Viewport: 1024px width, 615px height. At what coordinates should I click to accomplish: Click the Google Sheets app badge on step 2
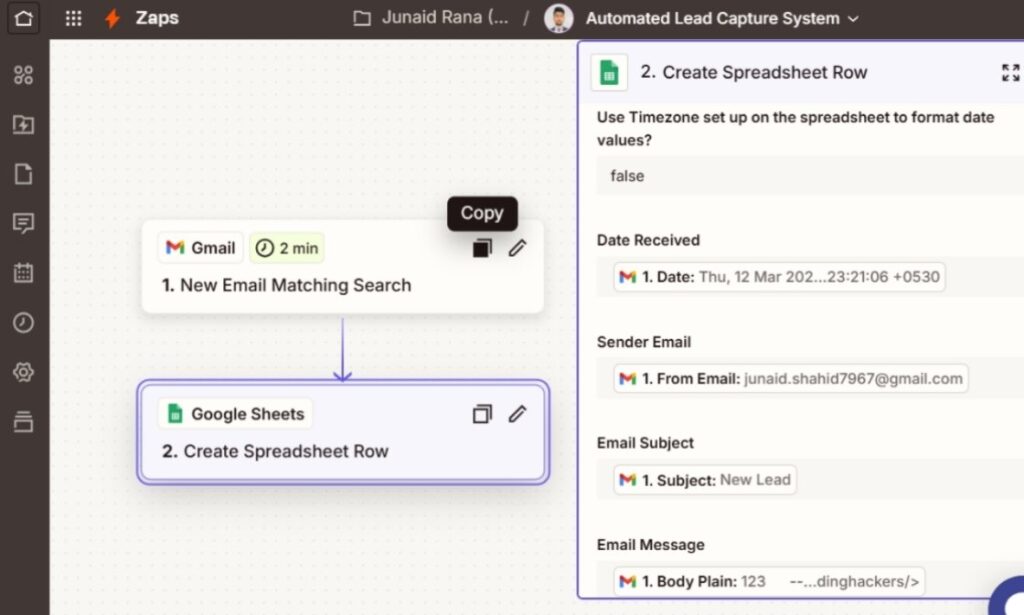click(235, 414)
